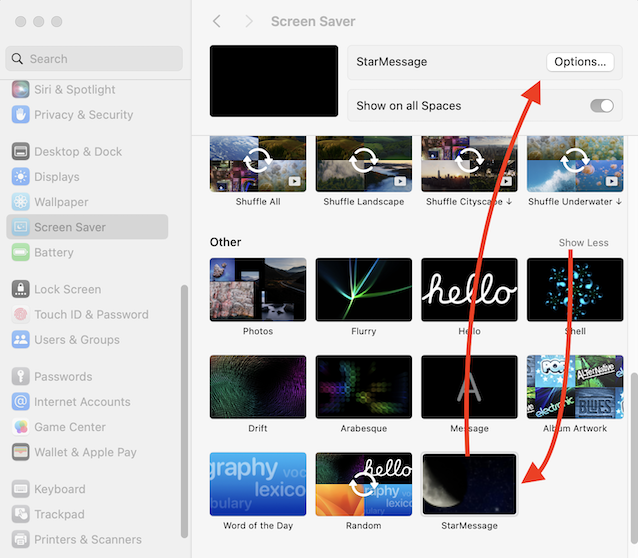This screenshot has width=638, height=558.
Task: Click the Wallpaper flower icon
Action: (20, 202)
